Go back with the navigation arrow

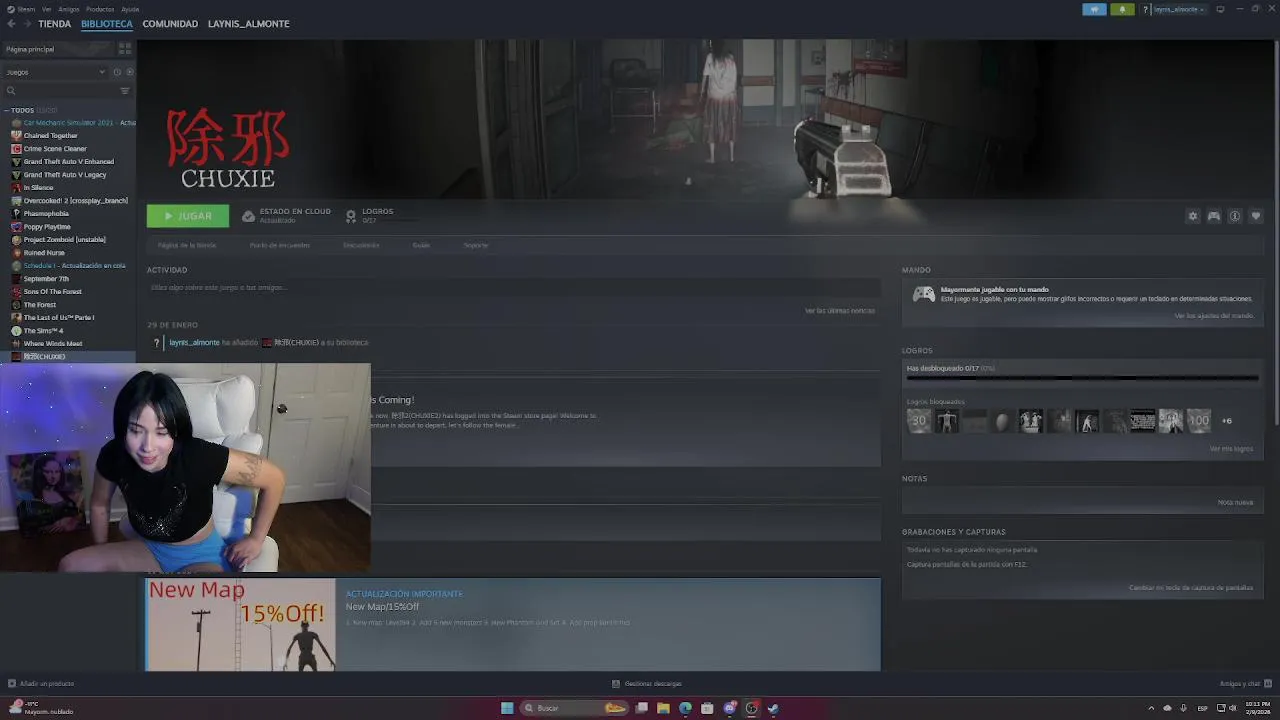pyautogui.click(x=12, y=24)
